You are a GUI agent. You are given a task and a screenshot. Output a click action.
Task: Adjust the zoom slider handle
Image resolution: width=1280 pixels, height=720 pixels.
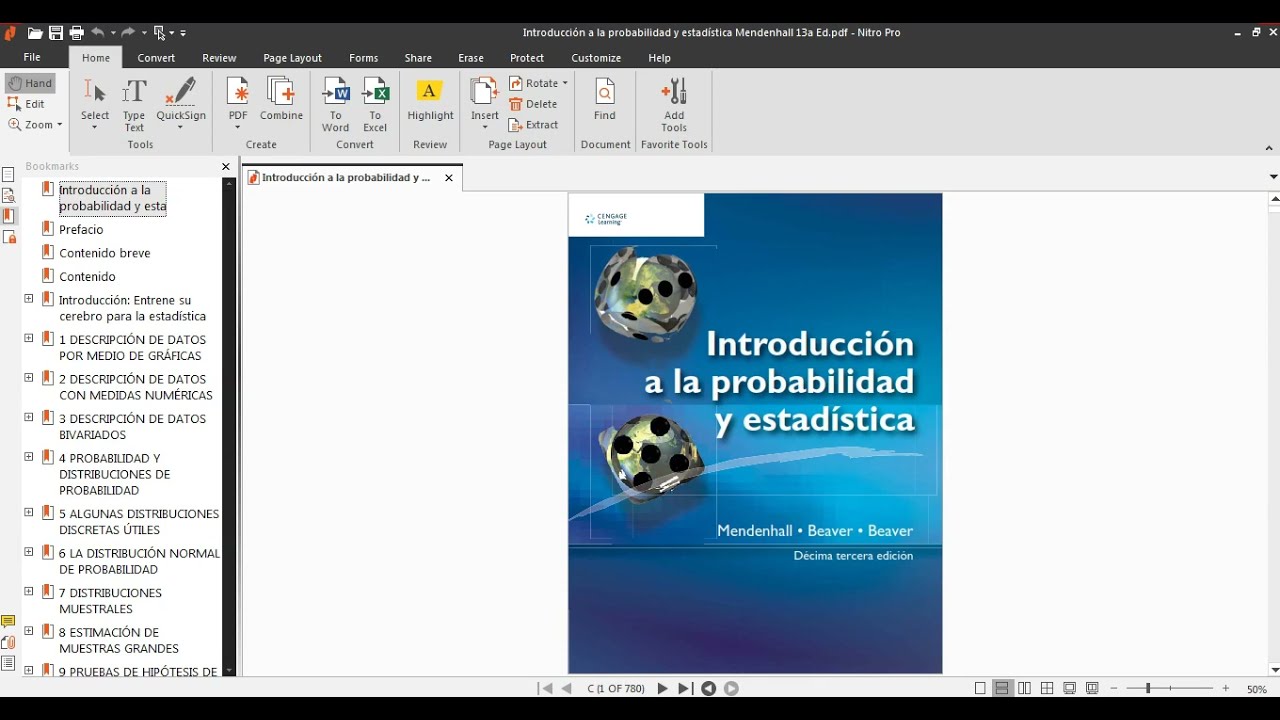point(1148,688)
